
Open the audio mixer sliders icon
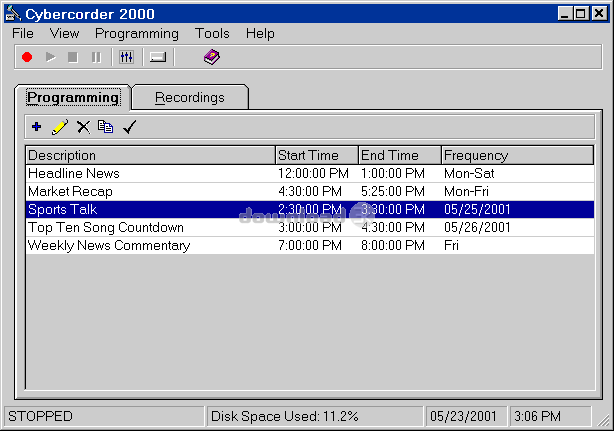126,57
